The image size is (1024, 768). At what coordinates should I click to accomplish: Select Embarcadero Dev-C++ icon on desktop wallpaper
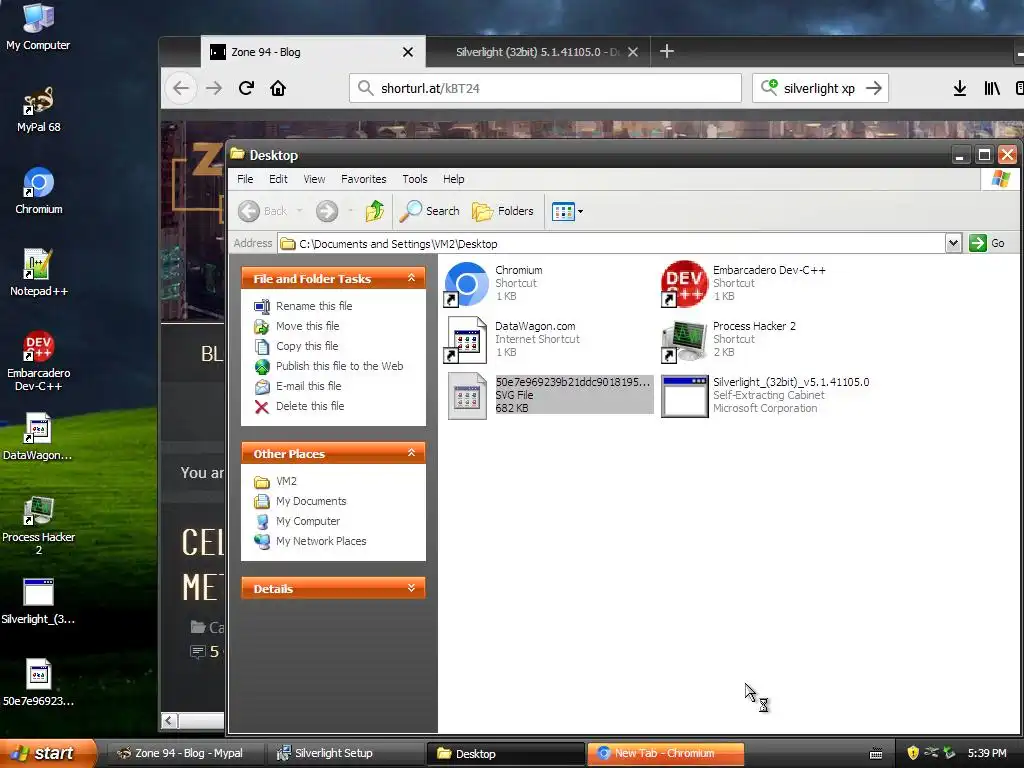(38, 361)
